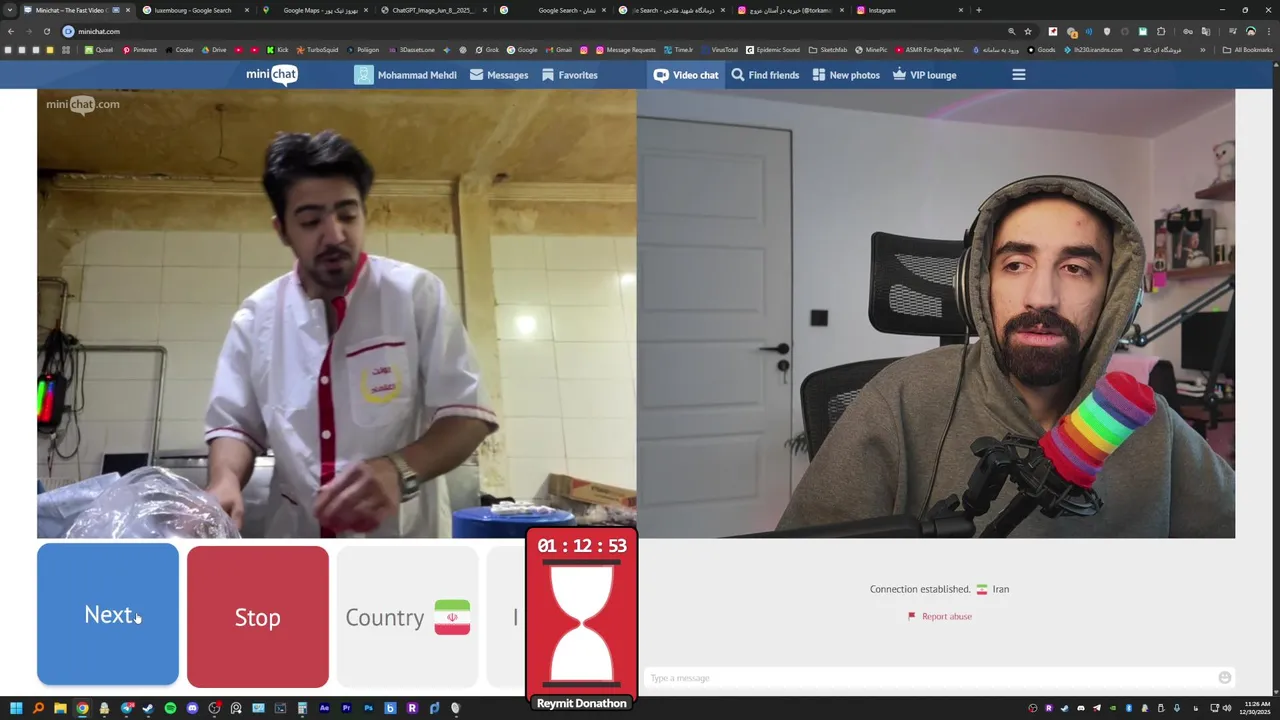
Task: Bookmark this page with the star icon
Action: (1028, 31)
